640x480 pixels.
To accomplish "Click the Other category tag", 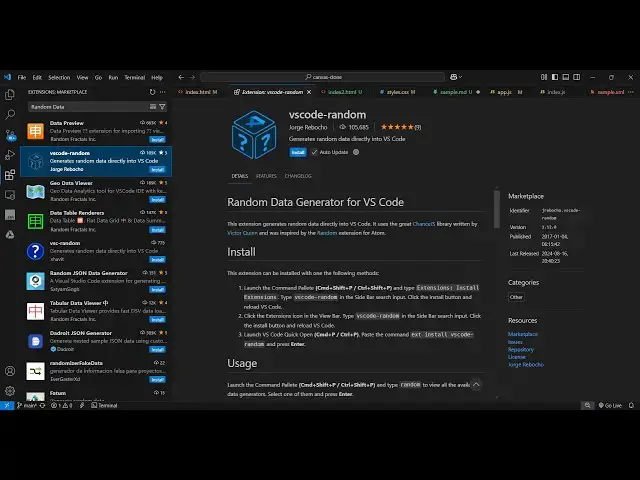I will pos(516,297).
